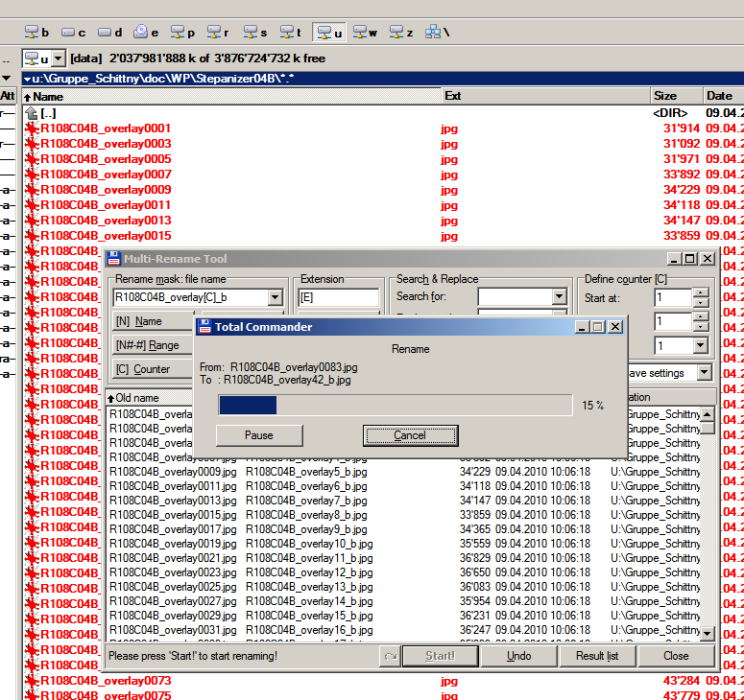Open drive selector dropdown showing u
This screenshot has width=744, height=700.
tap(58, 59)
